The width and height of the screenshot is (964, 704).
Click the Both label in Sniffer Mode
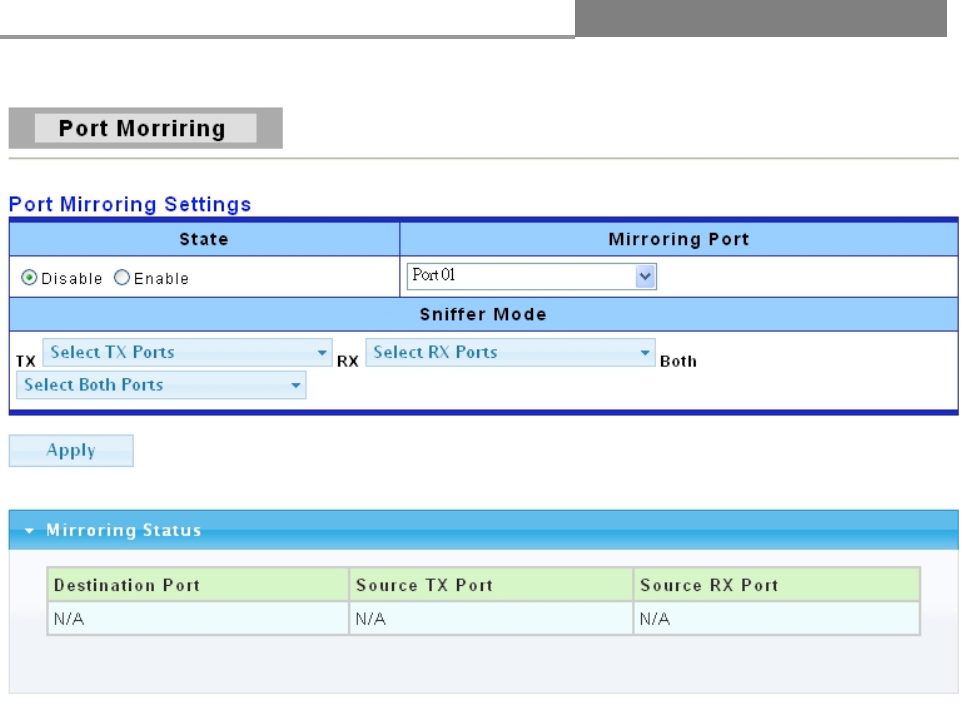[678, 362]
